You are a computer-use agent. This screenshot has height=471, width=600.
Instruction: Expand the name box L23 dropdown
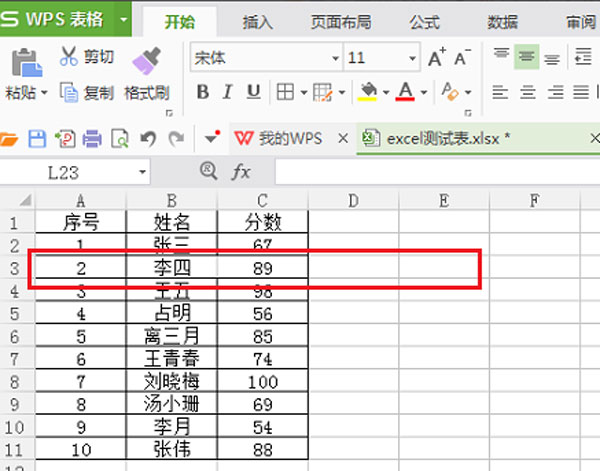142,172
